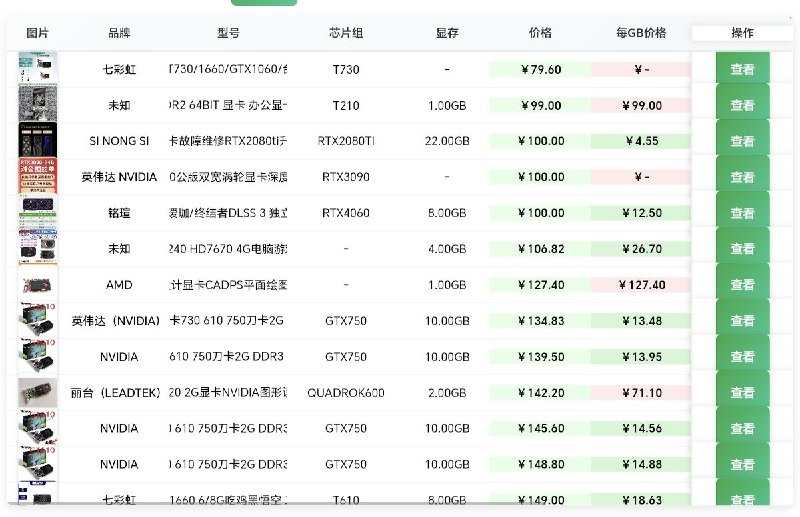Viewport: 800px width, 517px height.
Task: Open thumbnail in the ¥145.60 row
Action: click(x=38, y=428)
